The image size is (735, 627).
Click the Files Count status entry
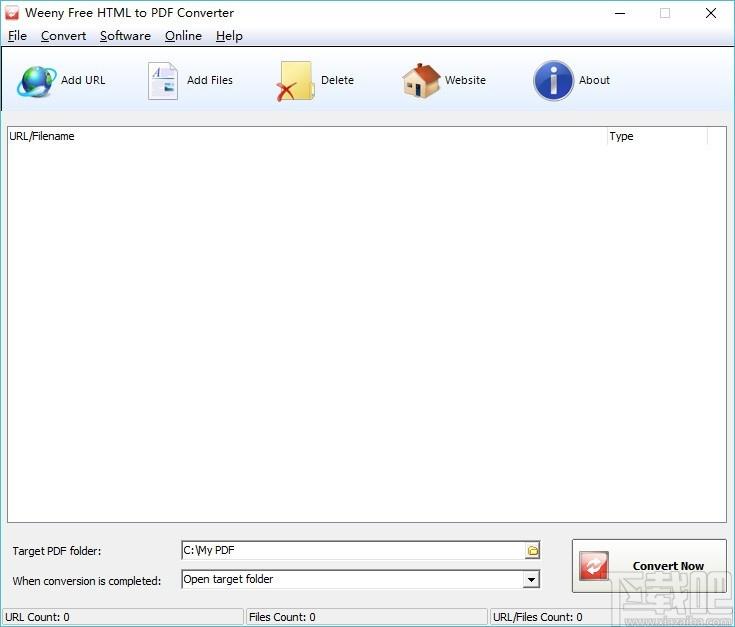pos(367,617)
